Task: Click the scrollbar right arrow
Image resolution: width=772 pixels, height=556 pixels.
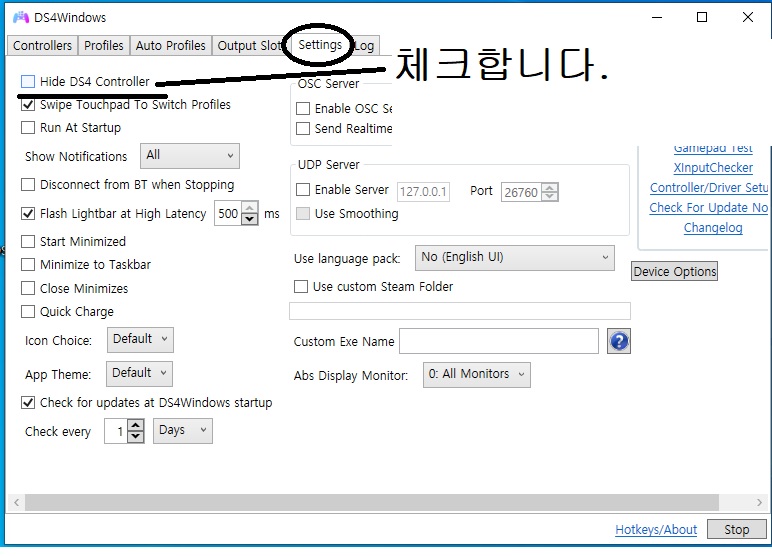Action: 759,502
